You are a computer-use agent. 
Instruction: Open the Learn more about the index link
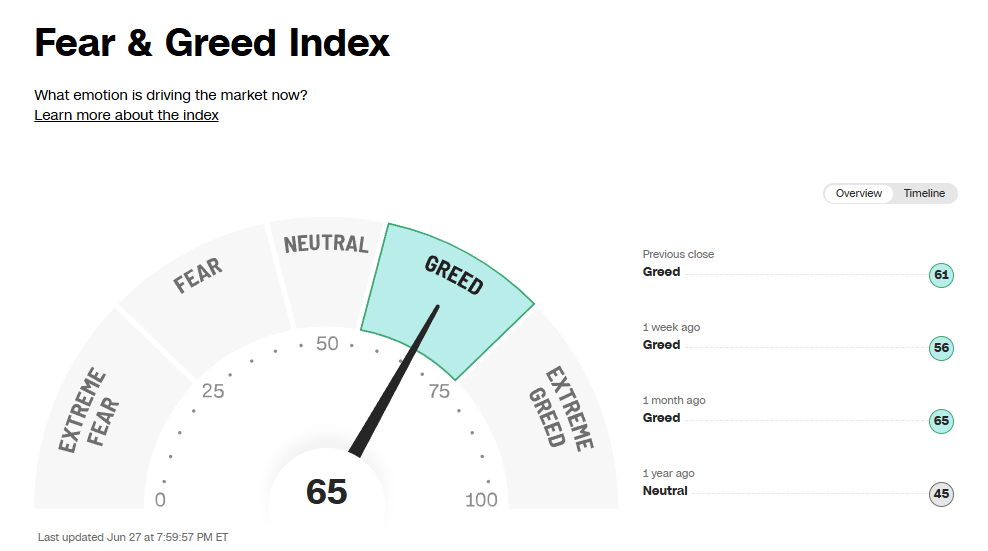(126, 115)
